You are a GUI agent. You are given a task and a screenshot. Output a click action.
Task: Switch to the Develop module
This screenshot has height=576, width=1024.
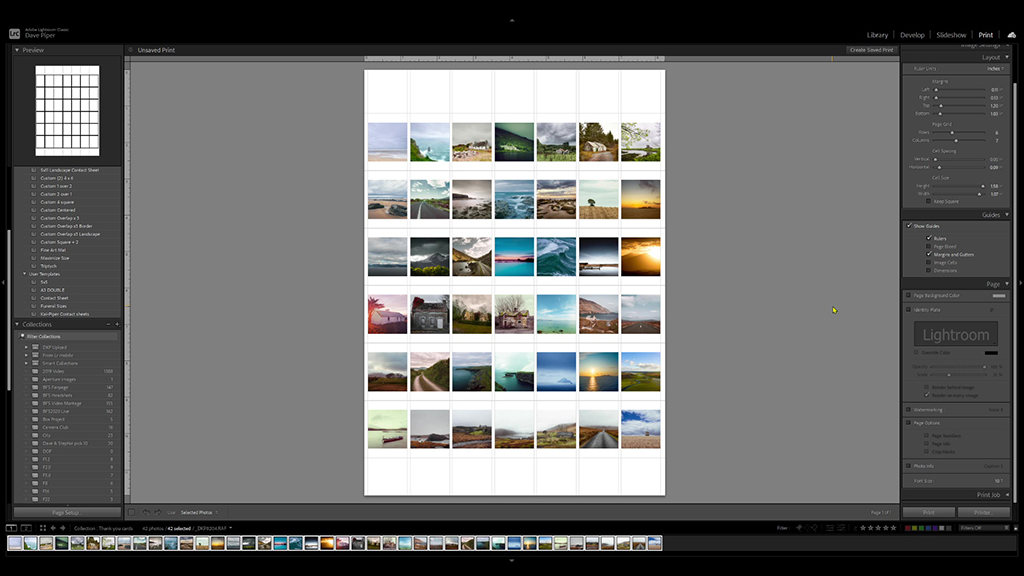tap(912, 35)
